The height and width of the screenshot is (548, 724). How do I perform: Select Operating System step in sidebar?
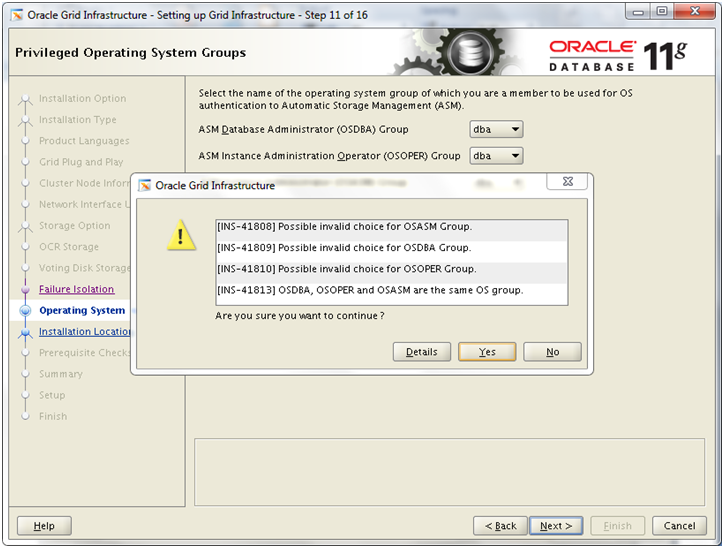(82, 310)
